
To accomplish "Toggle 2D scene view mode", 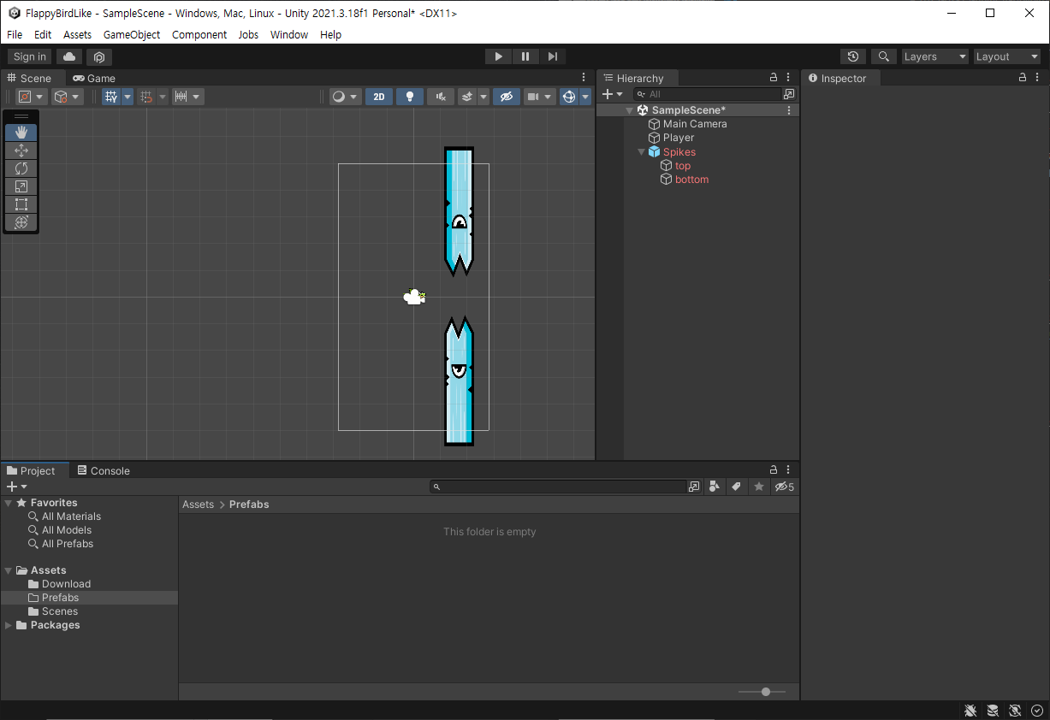I will click(379, 96).
